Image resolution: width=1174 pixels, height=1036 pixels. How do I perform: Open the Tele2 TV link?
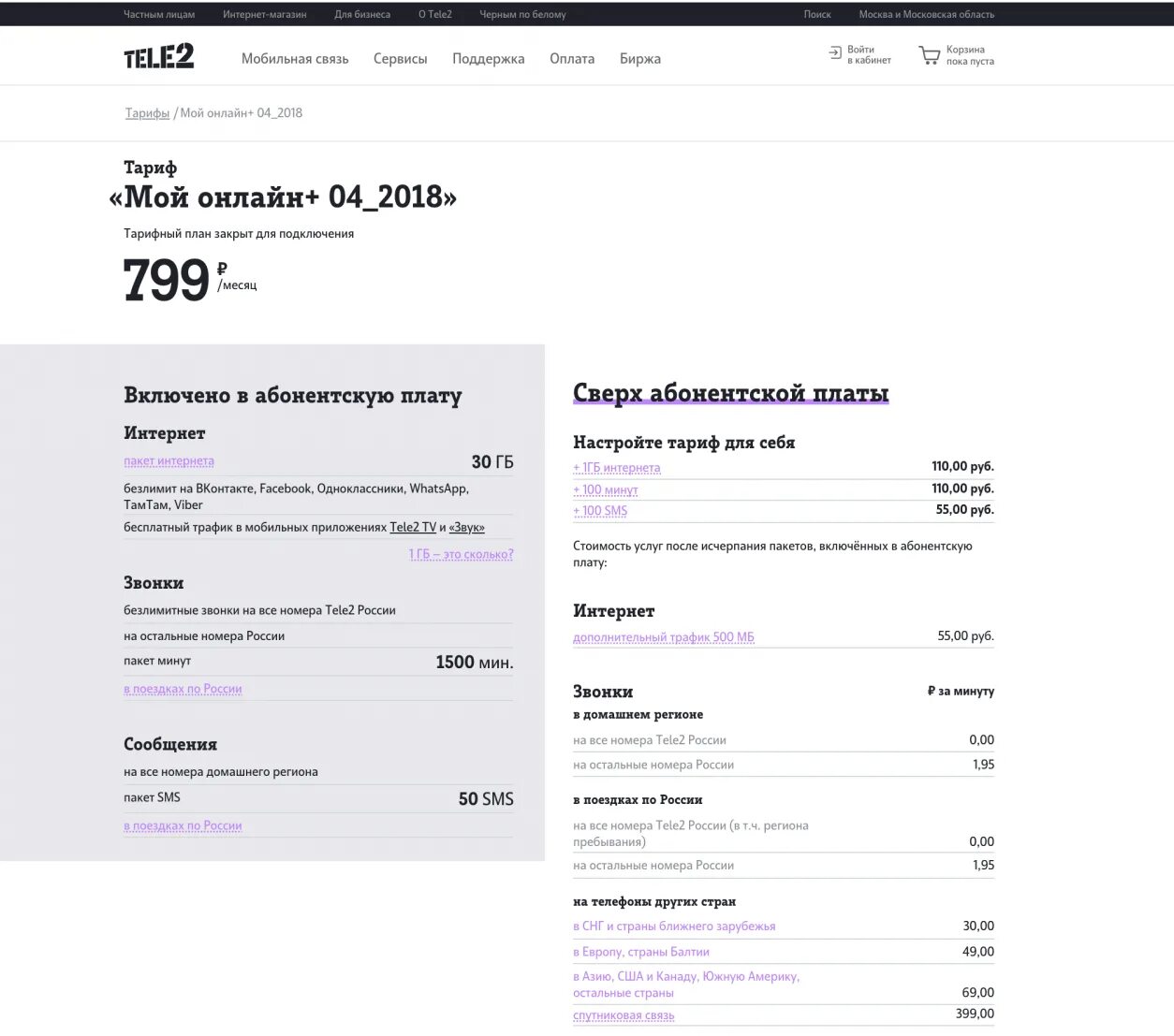[413, 527]
